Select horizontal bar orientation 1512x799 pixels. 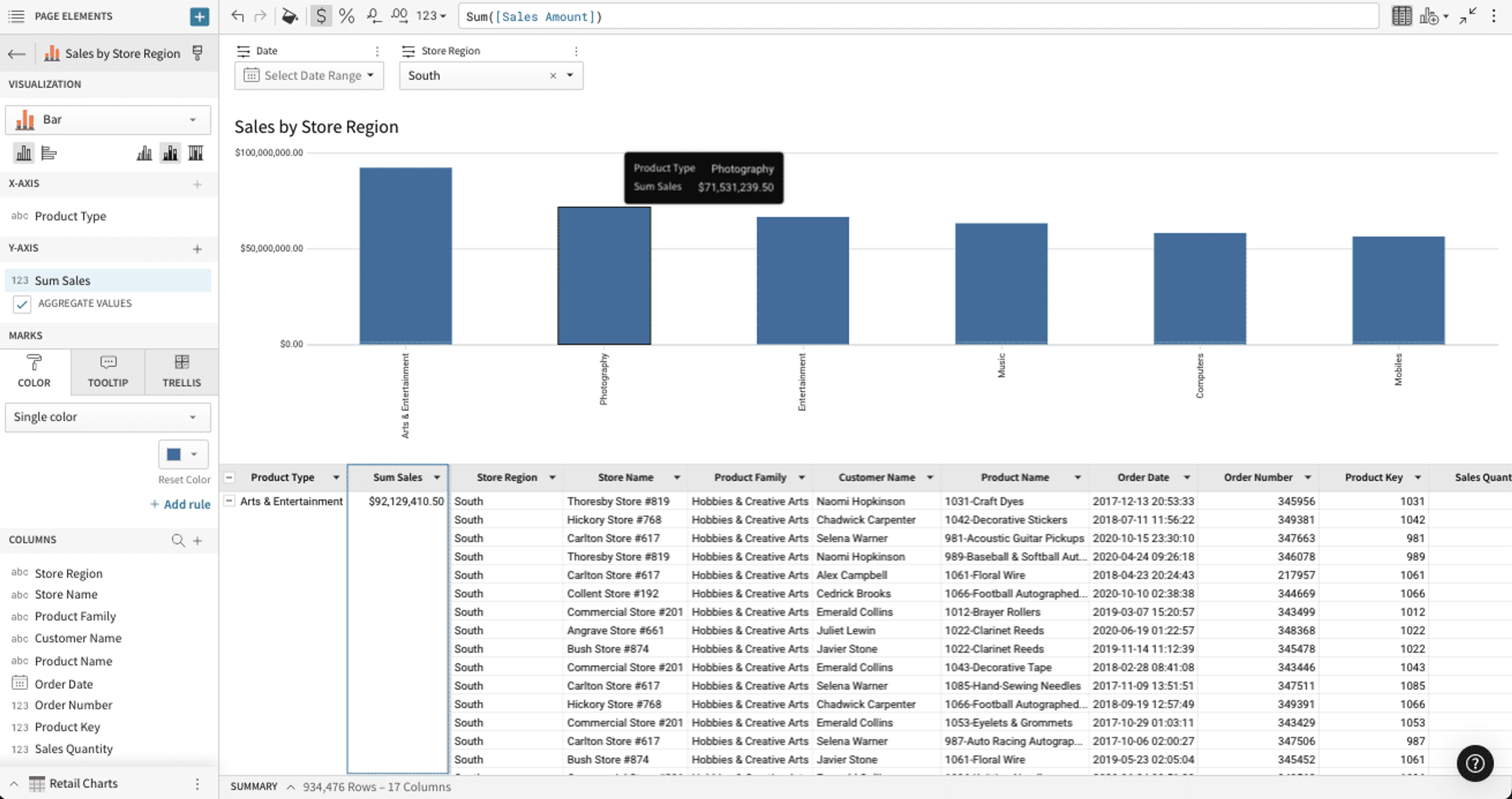(49, 154)
